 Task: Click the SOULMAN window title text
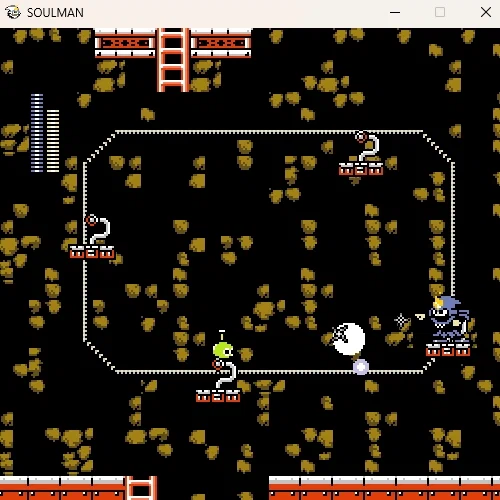pos(55,13)
